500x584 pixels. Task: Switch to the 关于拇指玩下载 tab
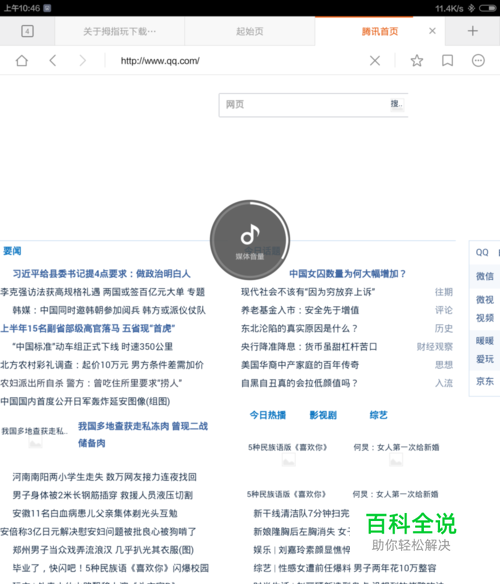click(120, 31)
